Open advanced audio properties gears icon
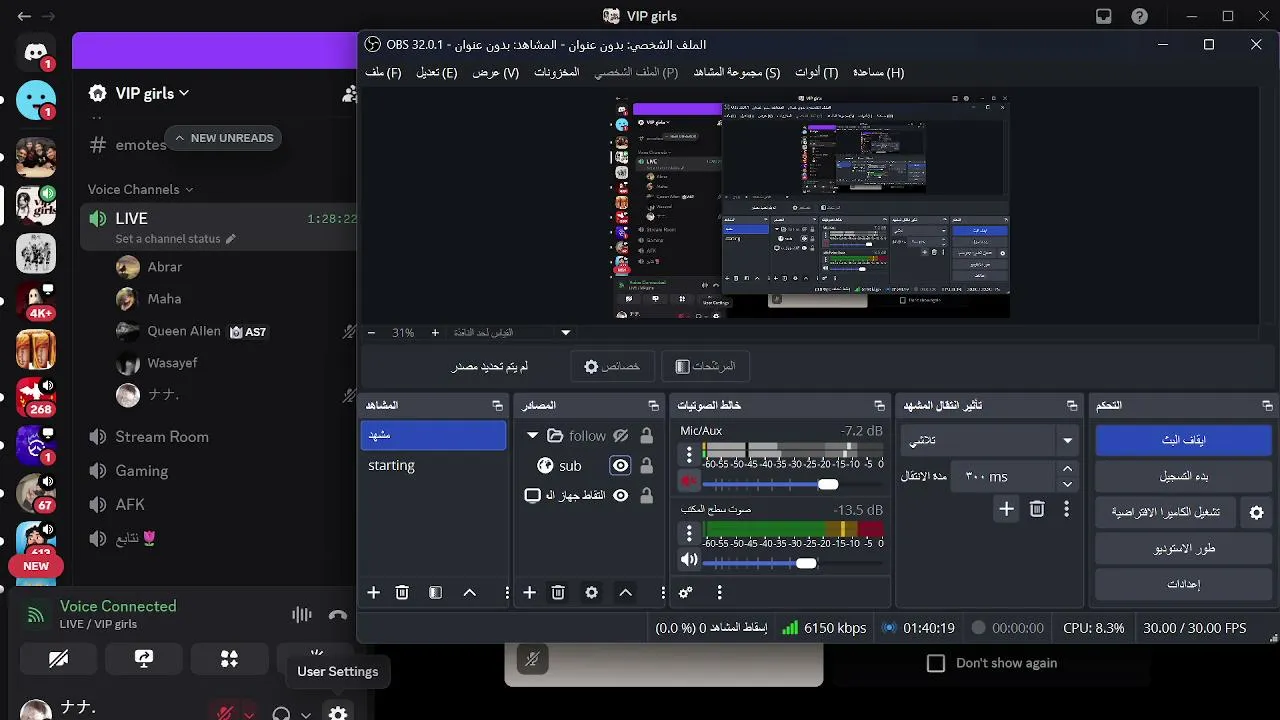 (686, 593)
